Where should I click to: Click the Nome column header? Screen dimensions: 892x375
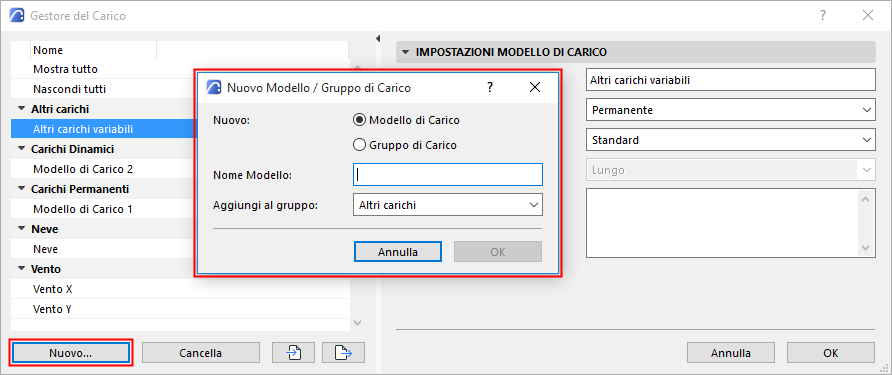tap(93, 50)
